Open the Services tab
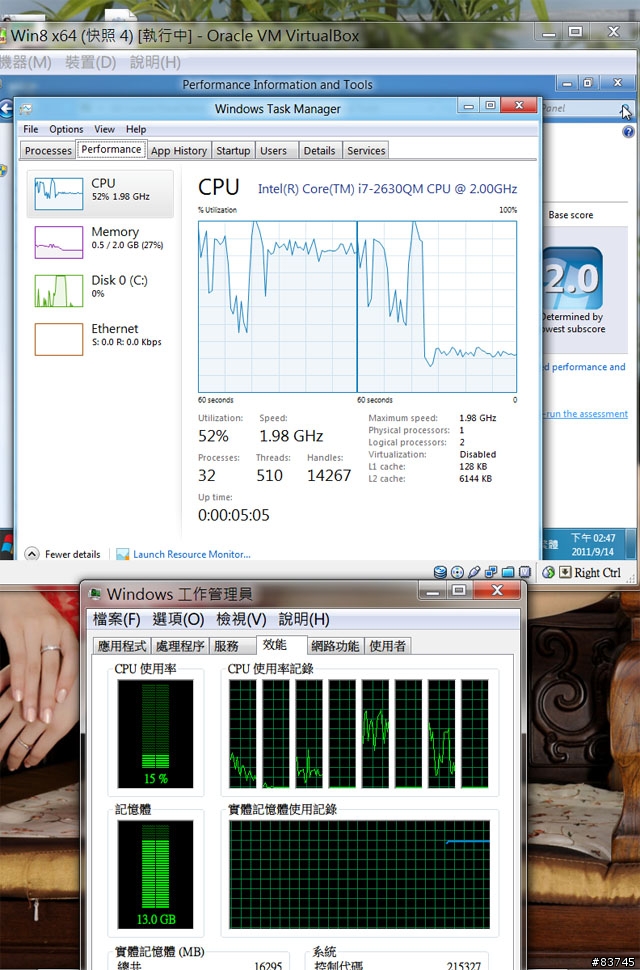Viewport: 640px width, 970px height. point(366,150)
